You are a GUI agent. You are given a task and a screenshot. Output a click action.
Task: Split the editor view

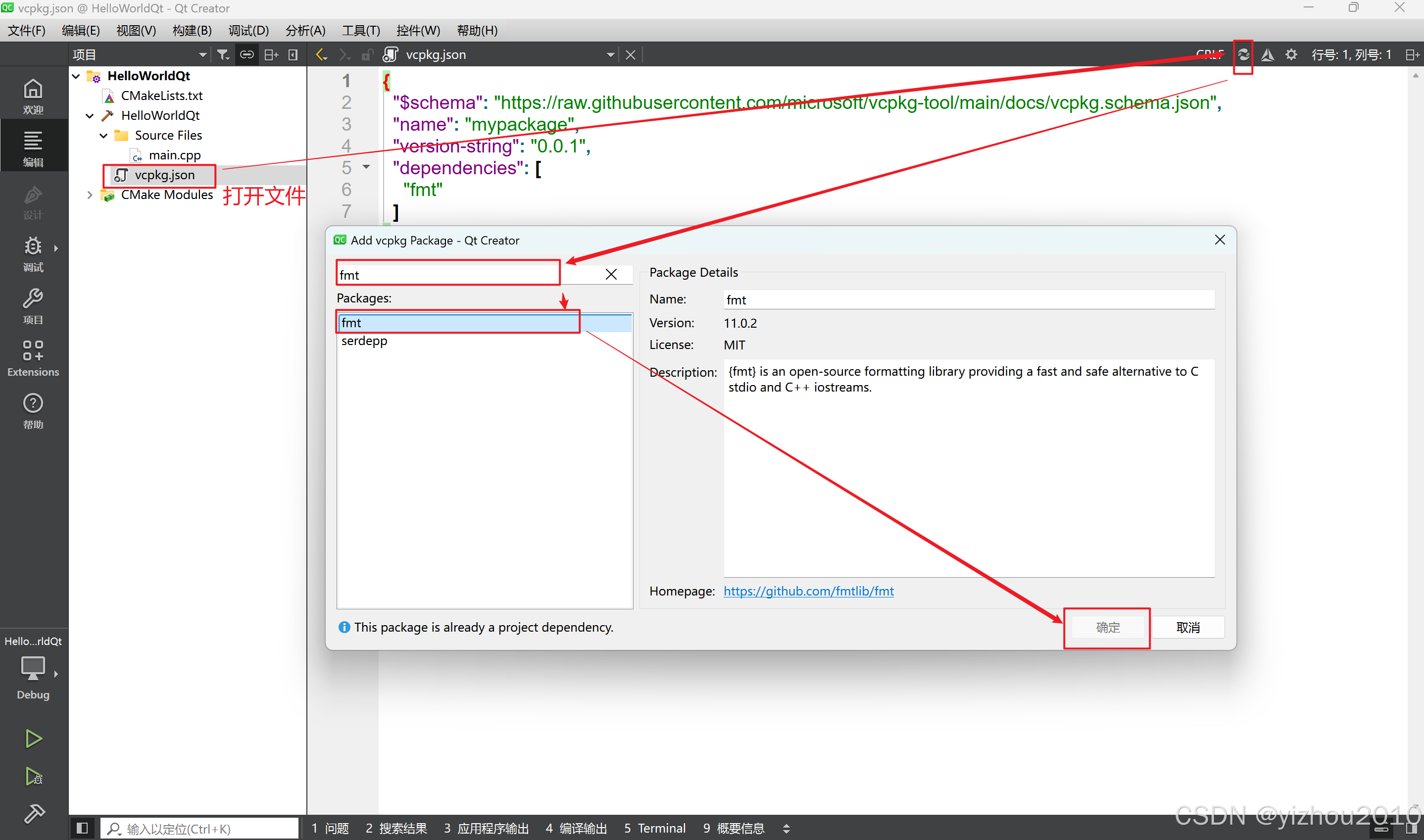tap(1413, 54)
